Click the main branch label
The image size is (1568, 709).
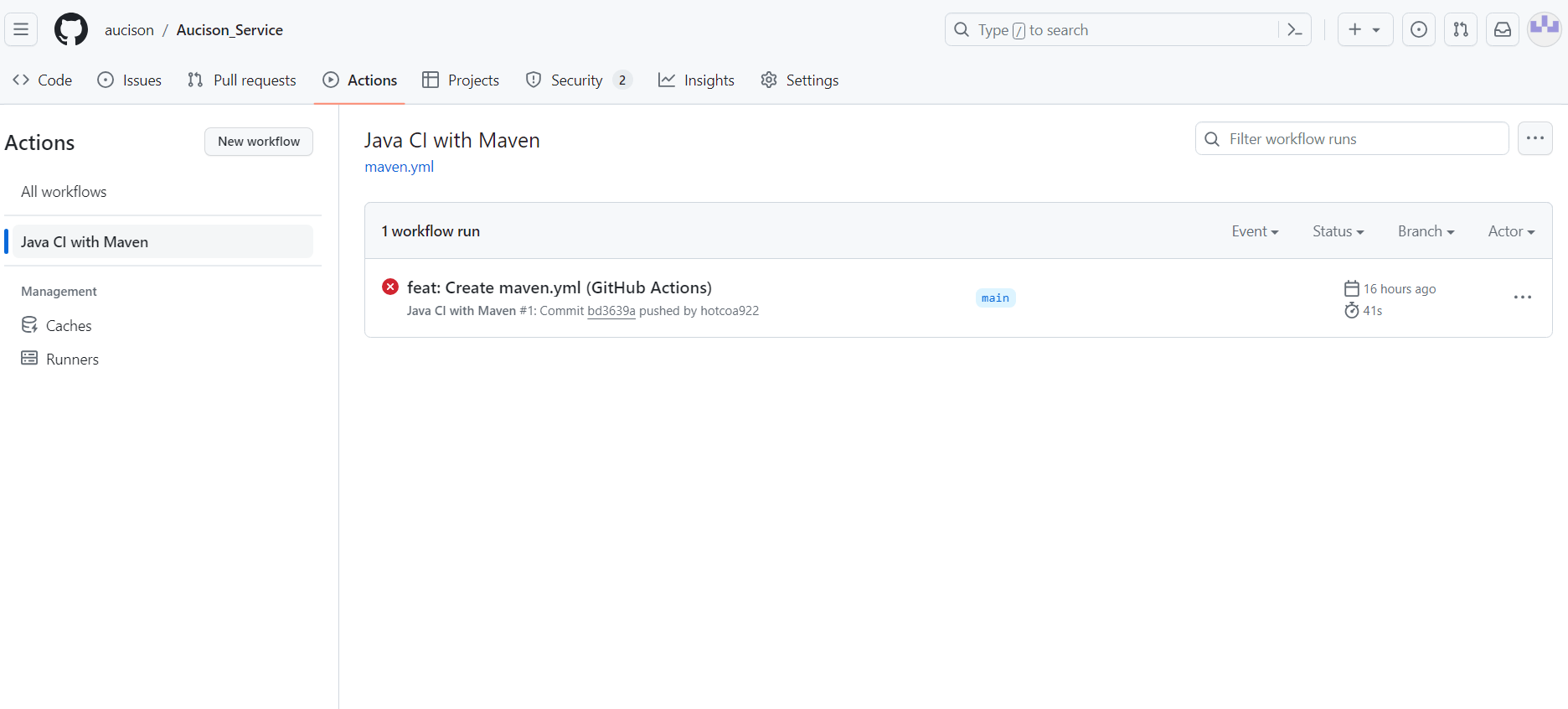tap(995, 298)
